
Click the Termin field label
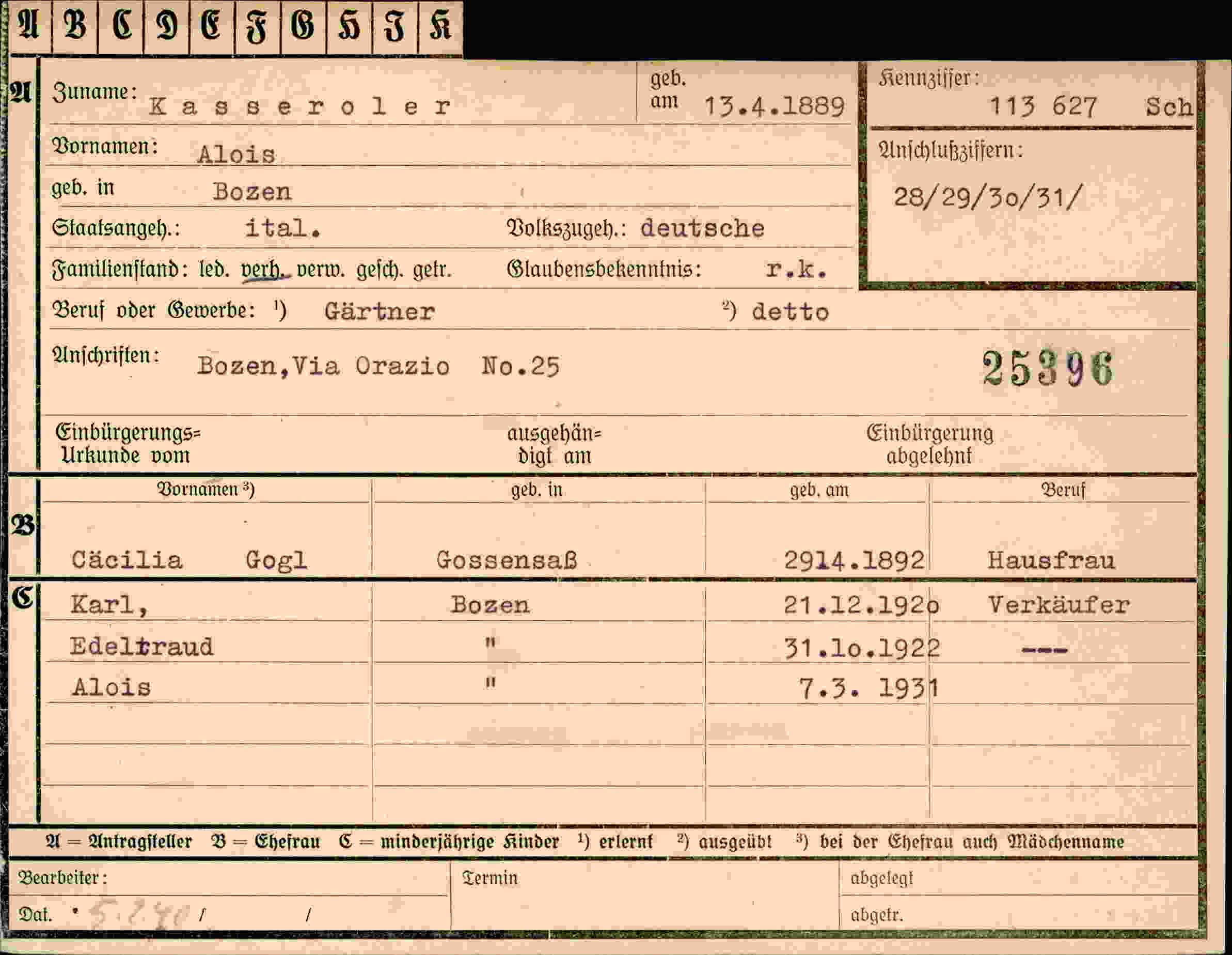click(489, 878)
